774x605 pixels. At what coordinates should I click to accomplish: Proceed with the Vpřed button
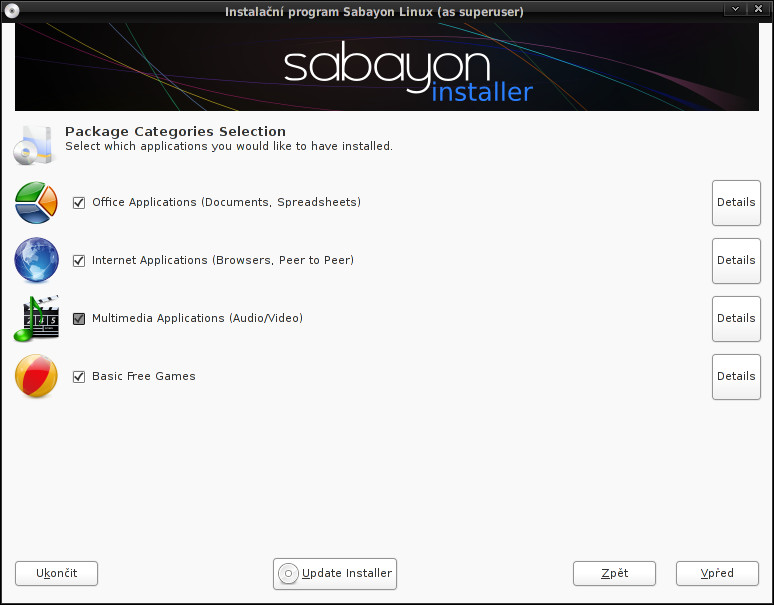click(717, 573)
